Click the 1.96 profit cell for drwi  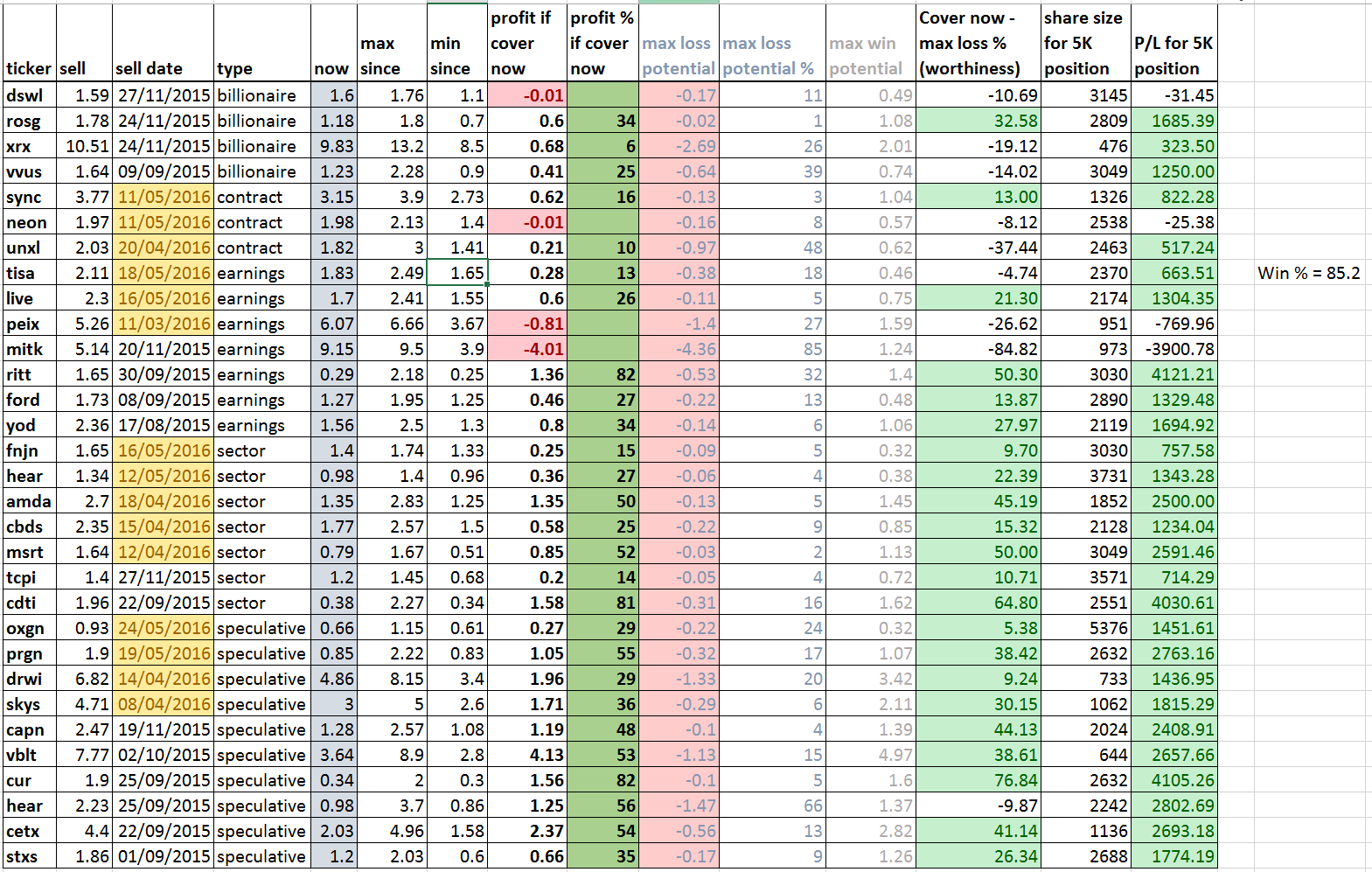coord(527,679)
